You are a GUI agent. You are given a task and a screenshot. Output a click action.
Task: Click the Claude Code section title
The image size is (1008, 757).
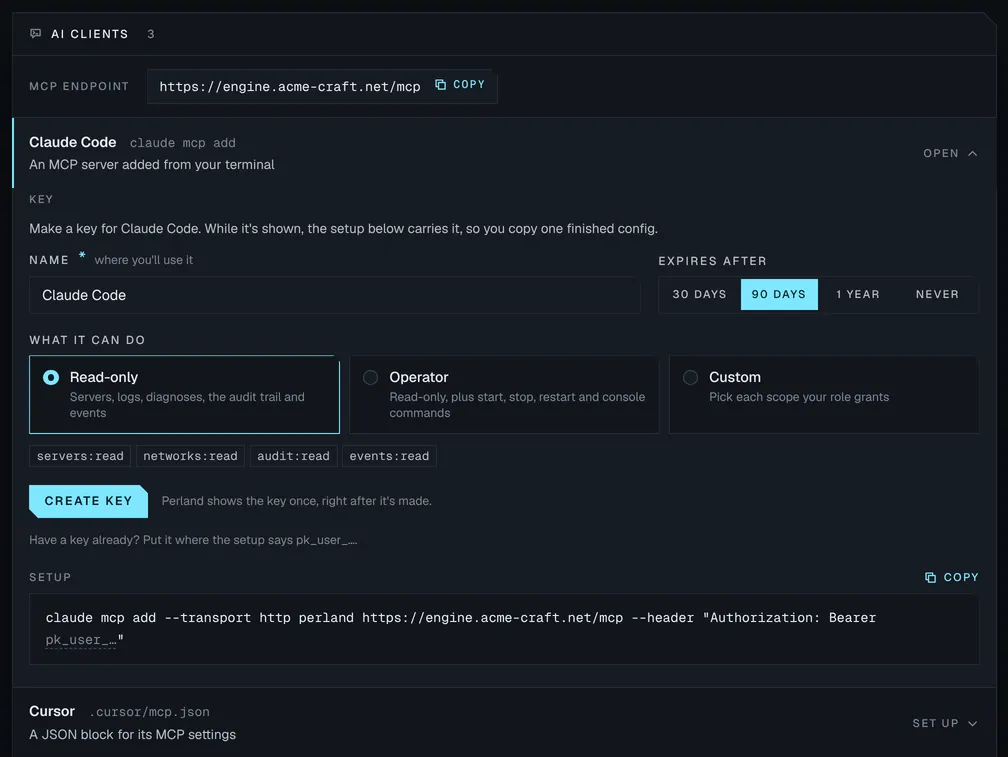click(73, 142)
